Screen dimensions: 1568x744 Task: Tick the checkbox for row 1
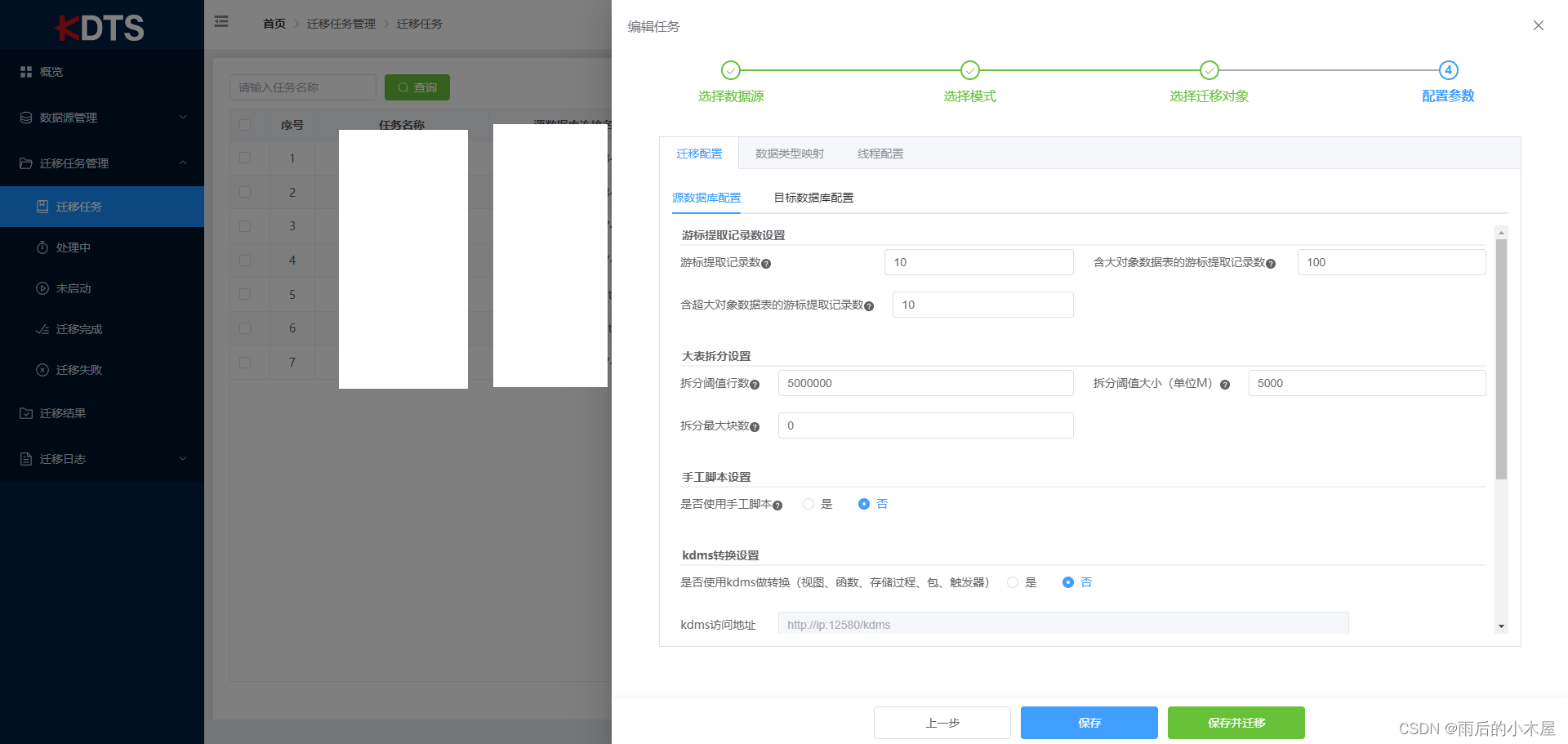(x=245, y=158)
